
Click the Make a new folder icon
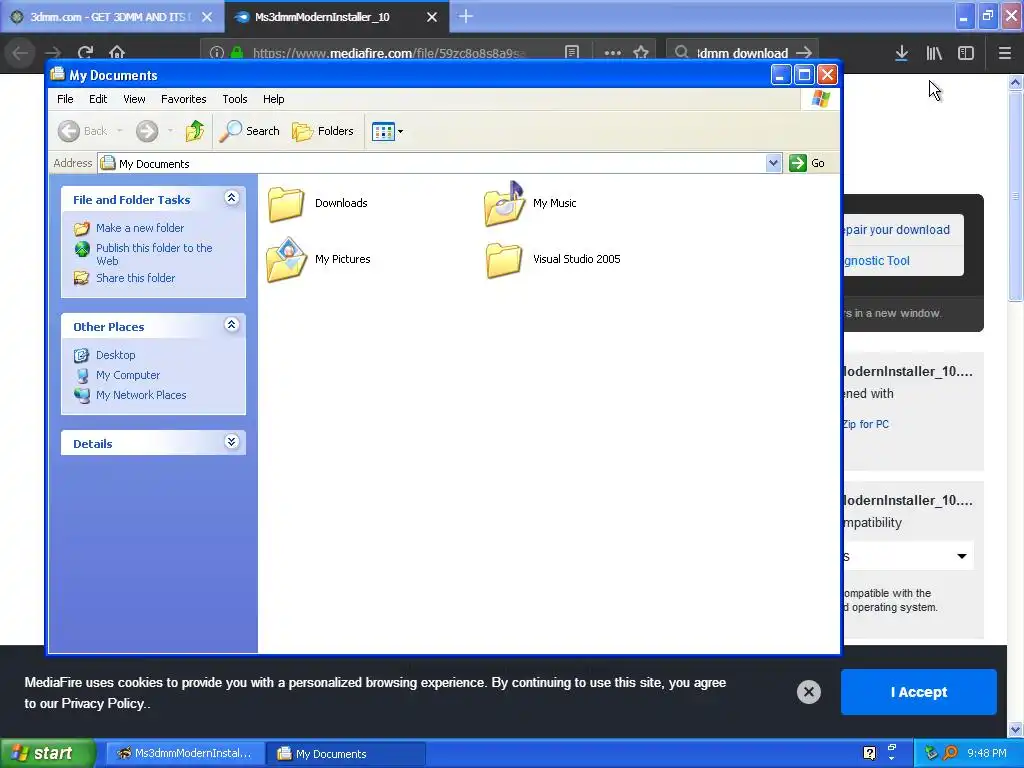[x=82, y=229]
